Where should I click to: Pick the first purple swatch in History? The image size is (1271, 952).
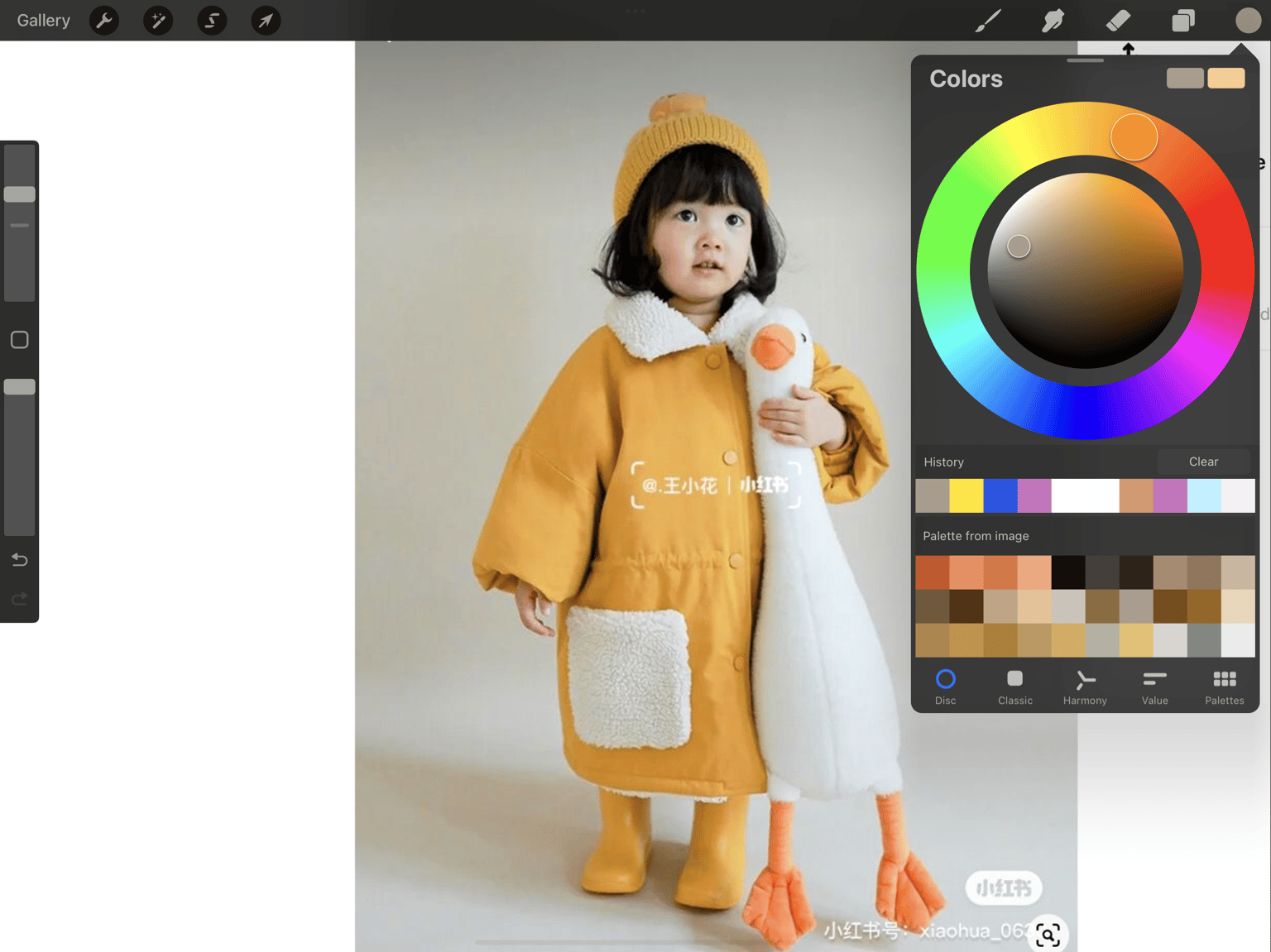click(x=1034, y=495)
